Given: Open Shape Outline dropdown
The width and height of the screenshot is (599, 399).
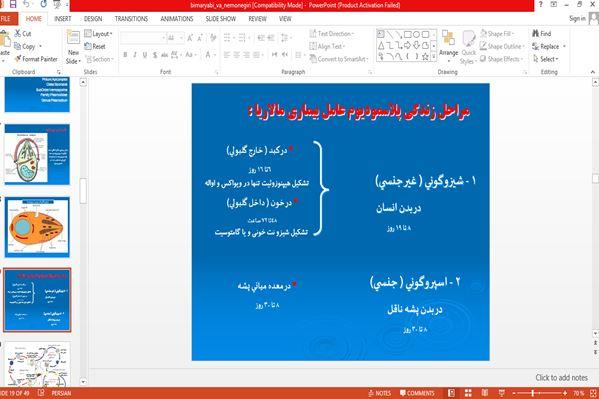Looking at the screenshot, I should (x=502, y=46).
